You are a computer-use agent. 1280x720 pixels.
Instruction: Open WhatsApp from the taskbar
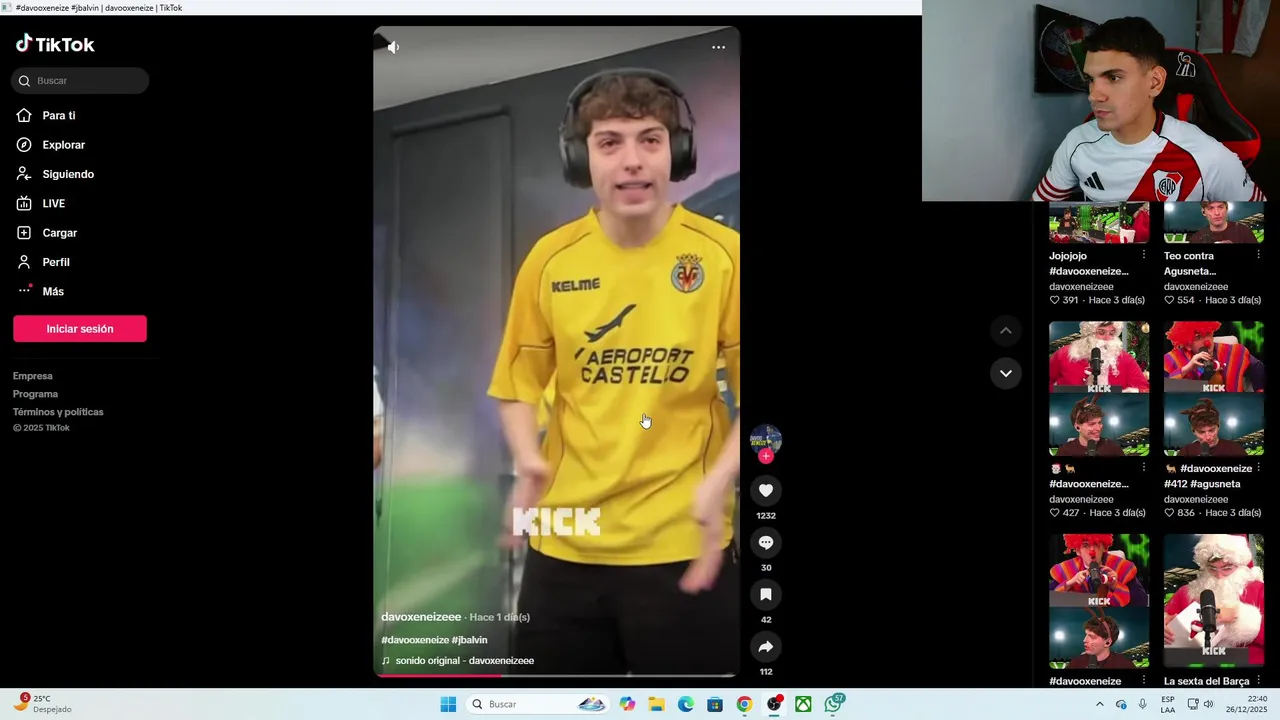point(833,704)
